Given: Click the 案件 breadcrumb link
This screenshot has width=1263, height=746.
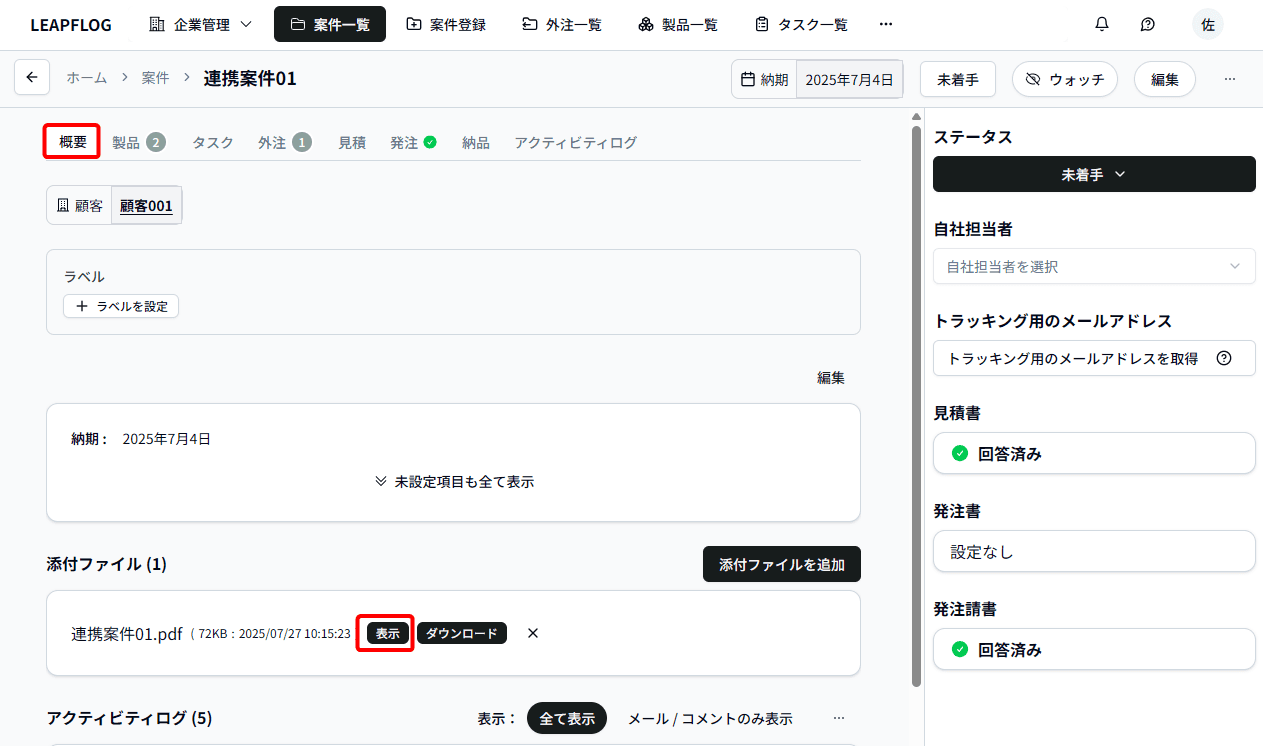Looking at the screenshot, I should pos(155,77).
